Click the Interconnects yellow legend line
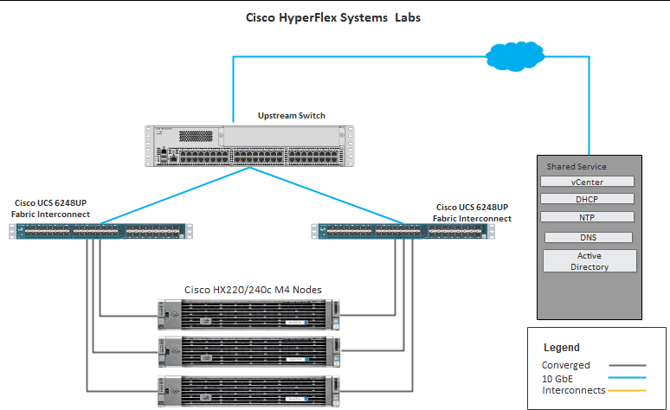This screenshot has width=670, height=410. pyautogui.click(x=627, y=390)
